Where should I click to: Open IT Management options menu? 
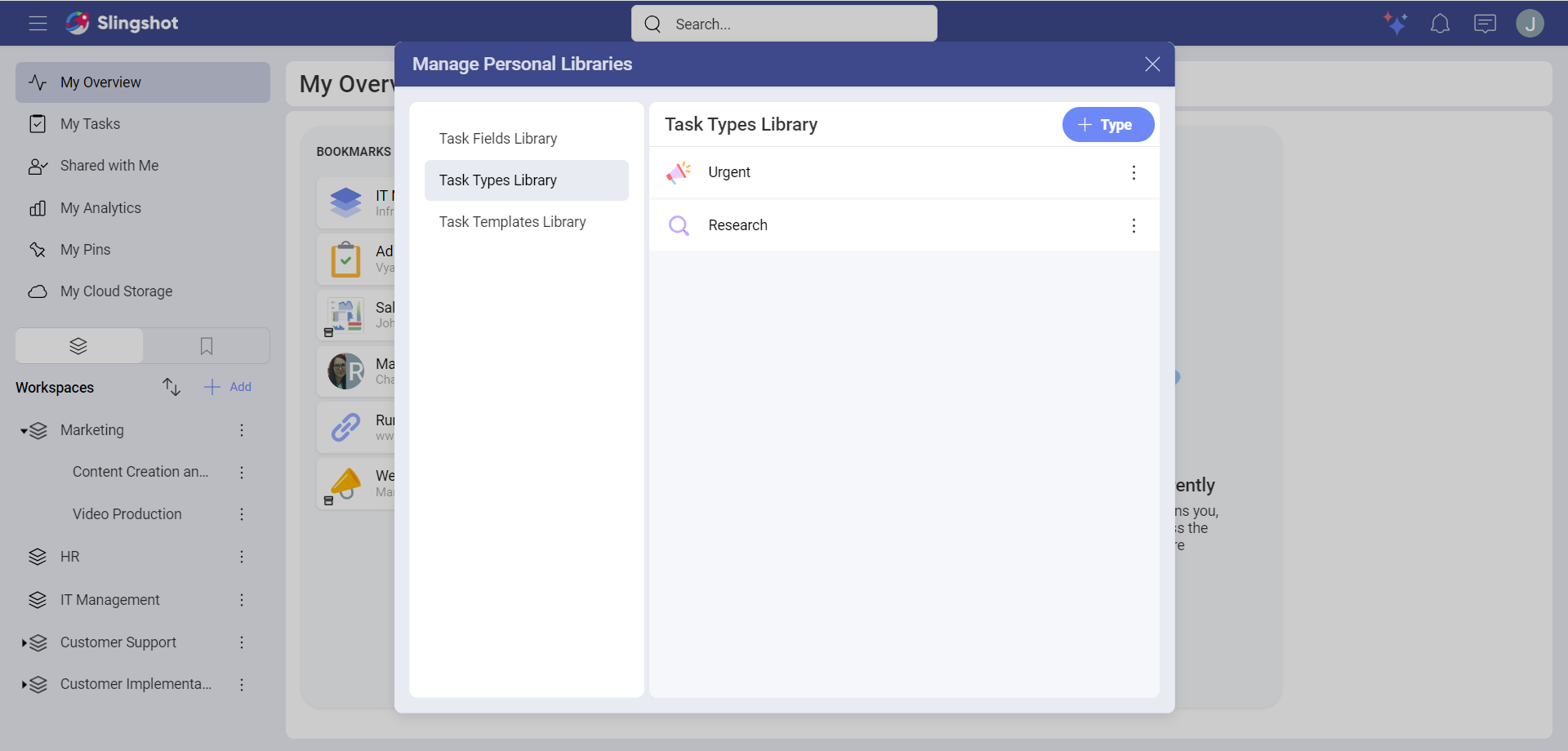242,600
